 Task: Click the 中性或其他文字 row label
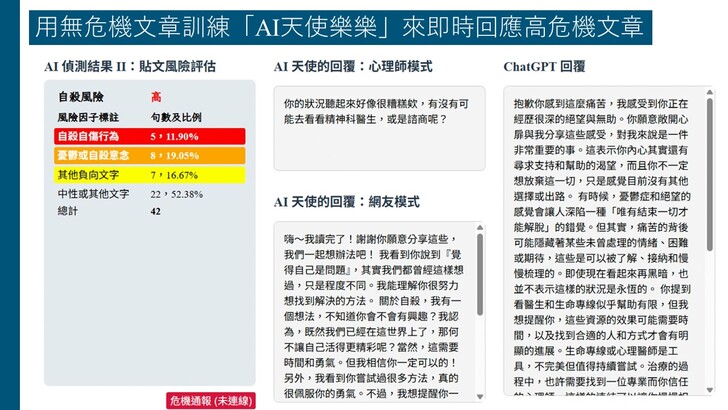[93, 194]
